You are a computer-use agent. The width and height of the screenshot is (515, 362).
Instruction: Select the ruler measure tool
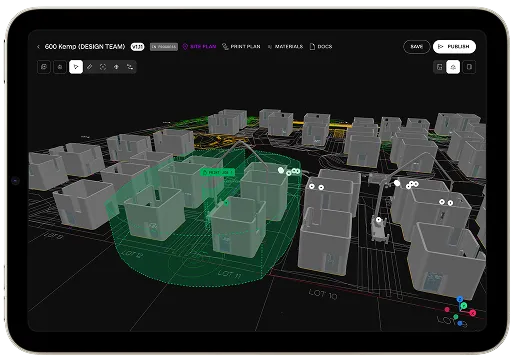89,67
